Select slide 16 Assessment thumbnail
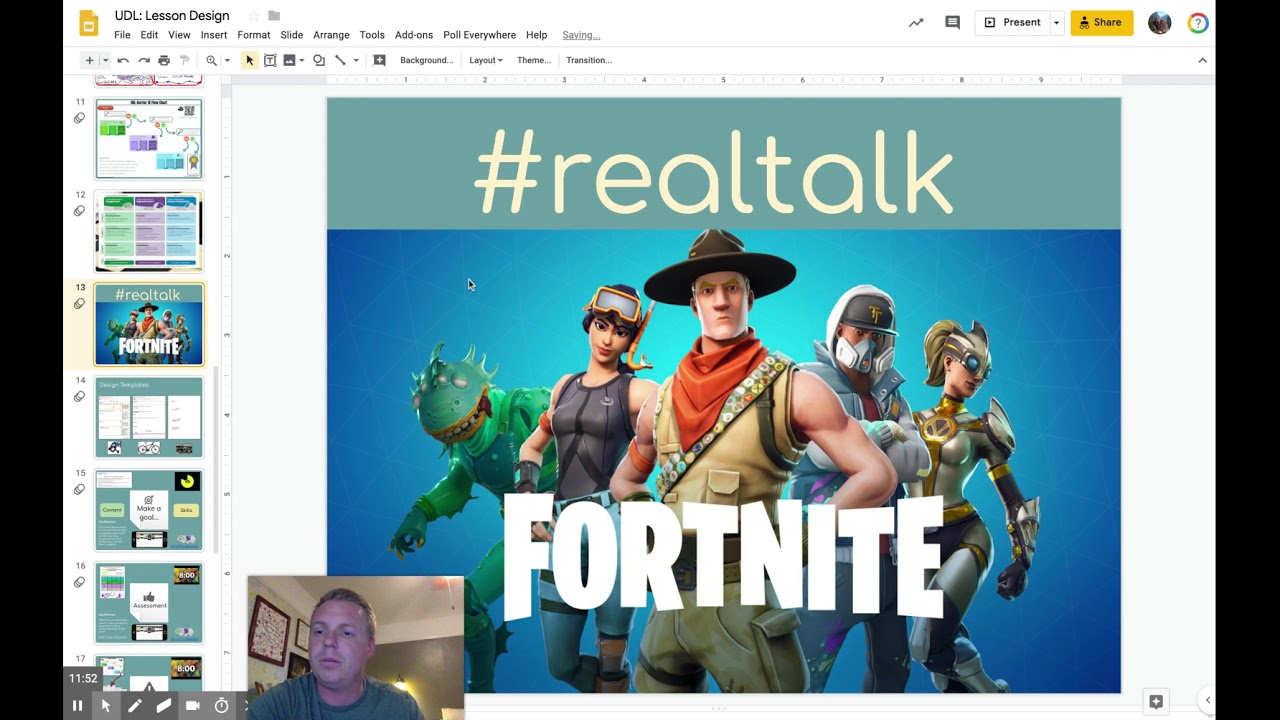 click(x=149, y=603)
